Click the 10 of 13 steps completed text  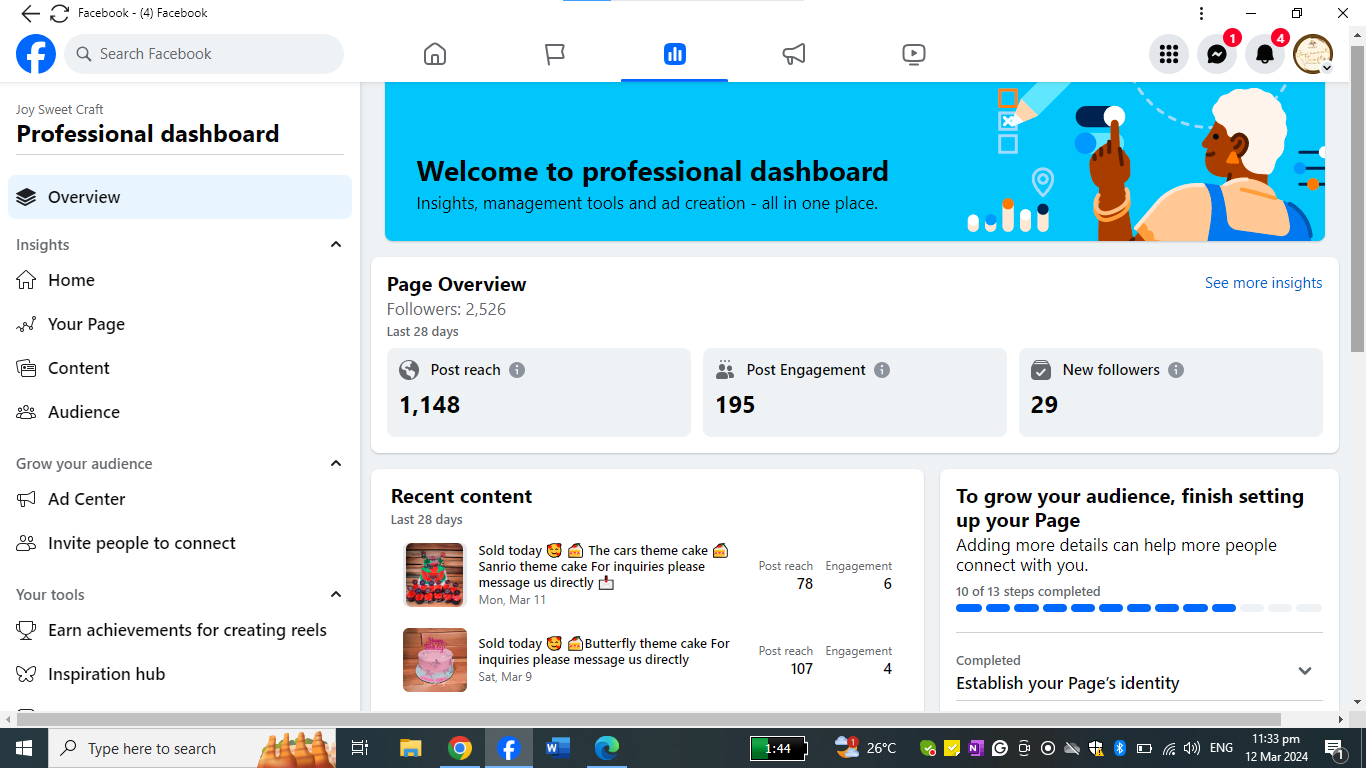1028,591
